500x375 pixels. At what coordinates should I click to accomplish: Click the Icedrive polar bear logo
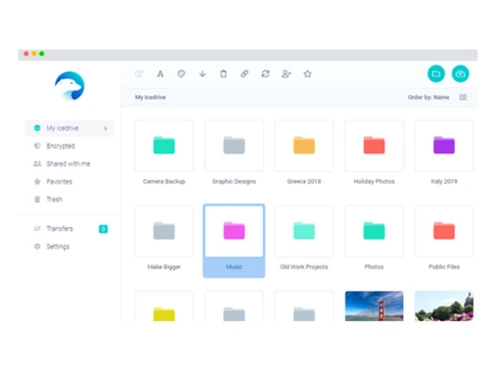tap(70, 86)
